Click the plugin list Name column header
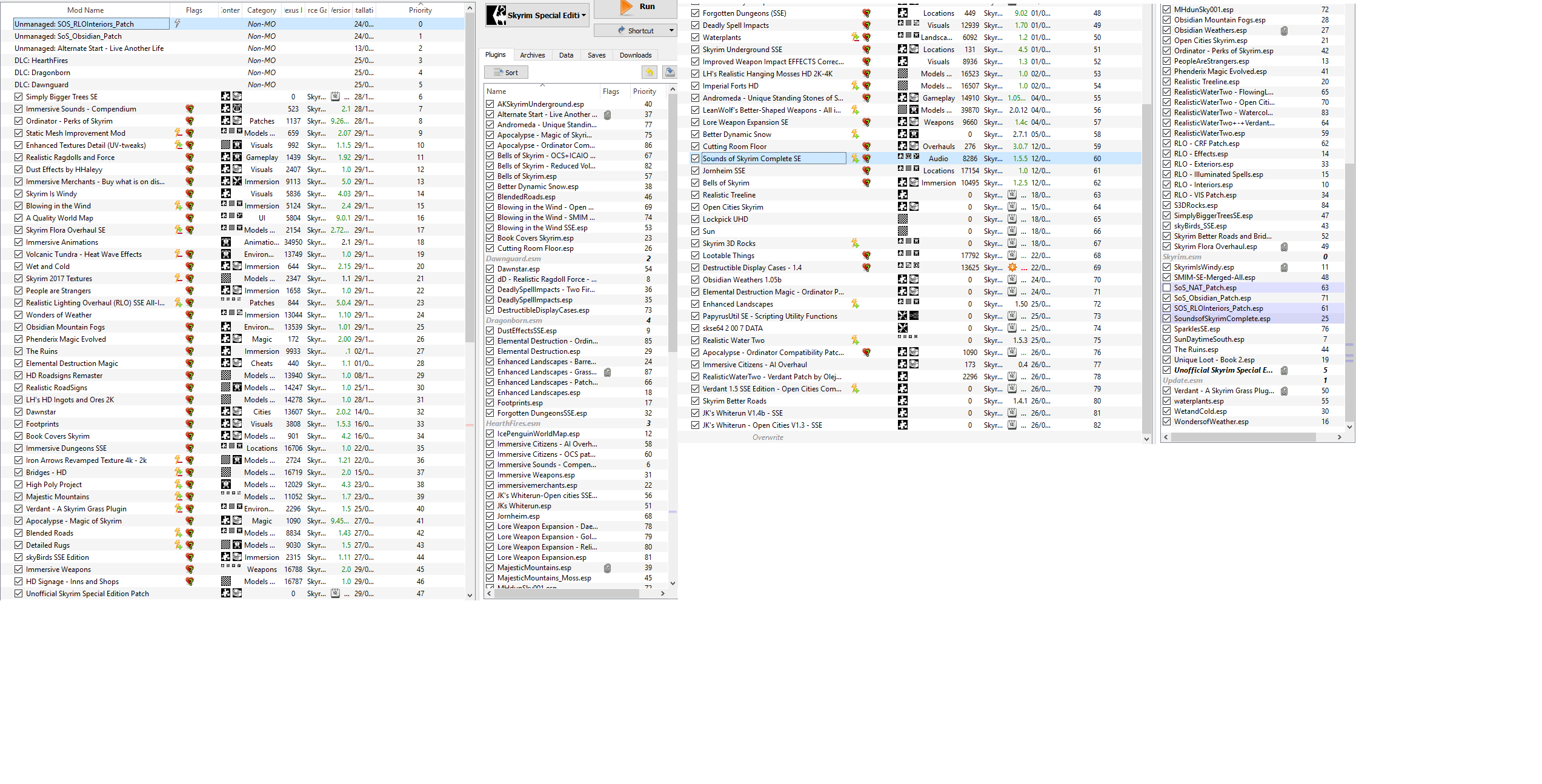The image size is (1542, 784). click(542, 91)
